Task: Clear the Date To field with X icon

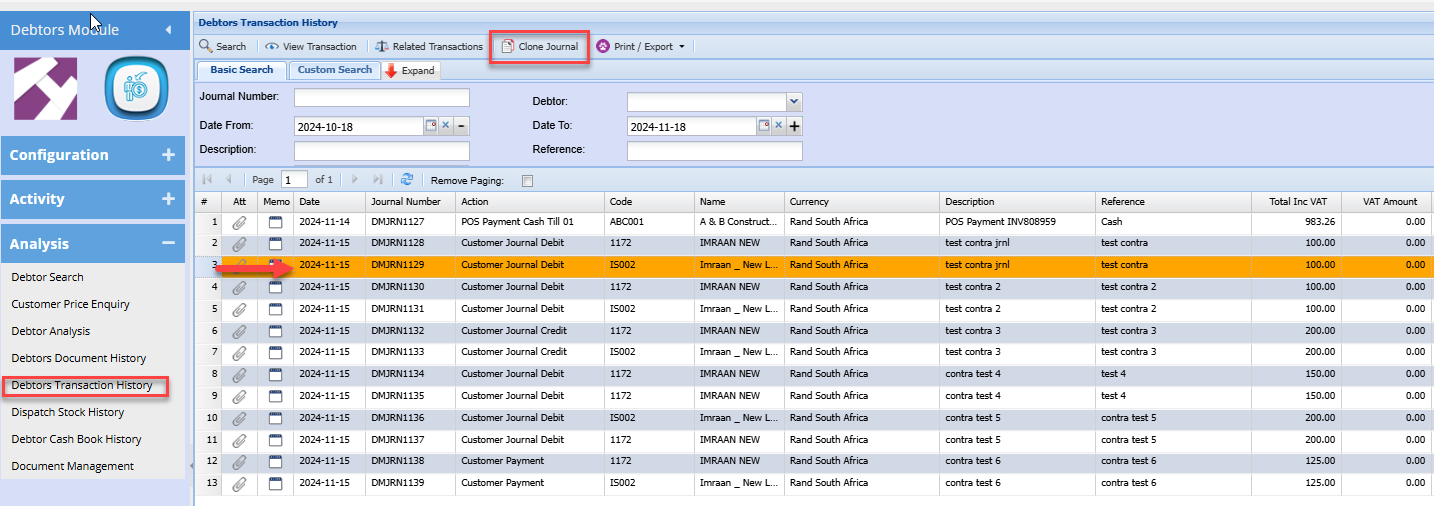Action: click(x=778, y=126)
